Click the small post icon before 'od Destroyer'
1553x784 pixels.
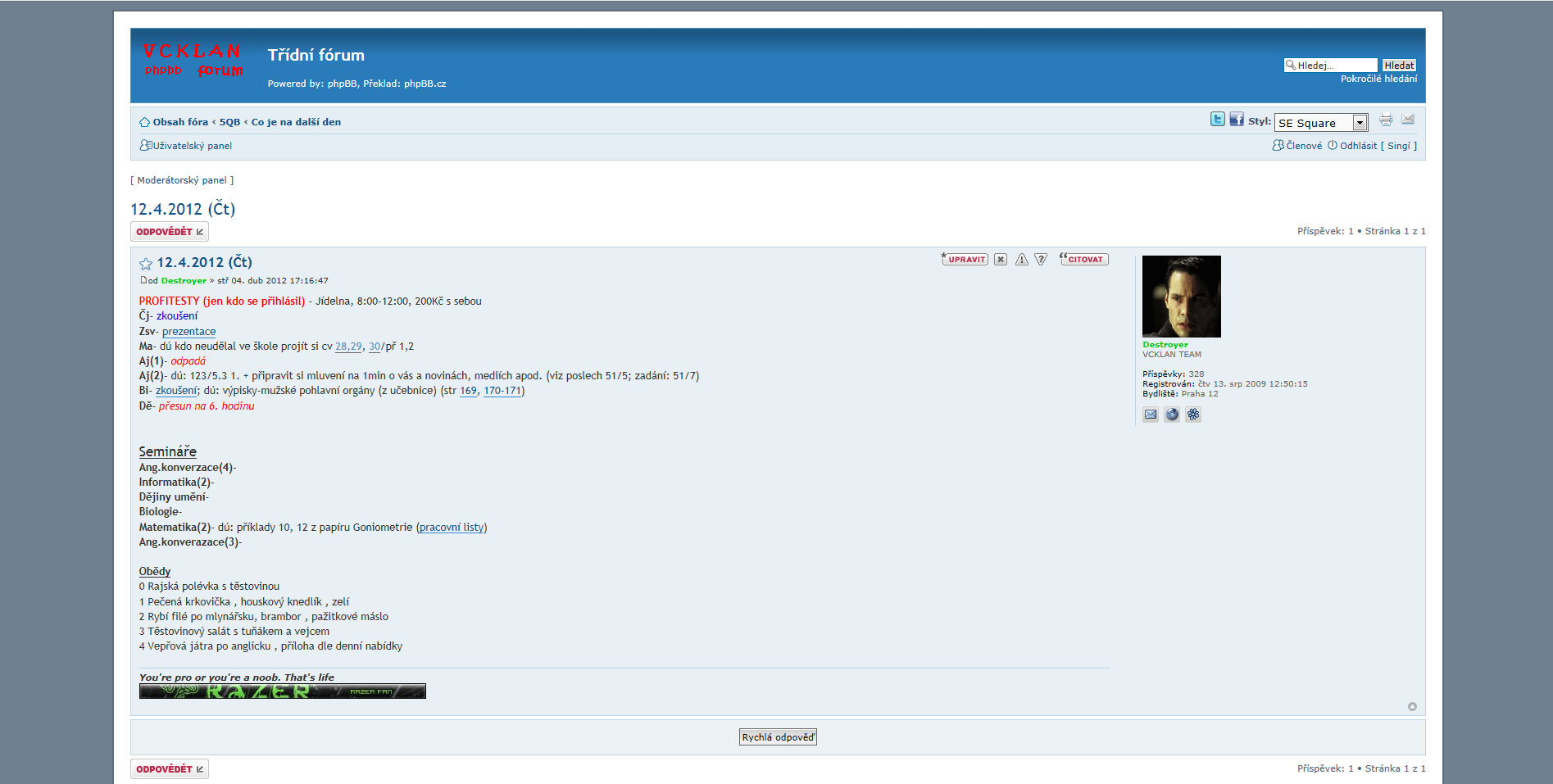point(143,280)
